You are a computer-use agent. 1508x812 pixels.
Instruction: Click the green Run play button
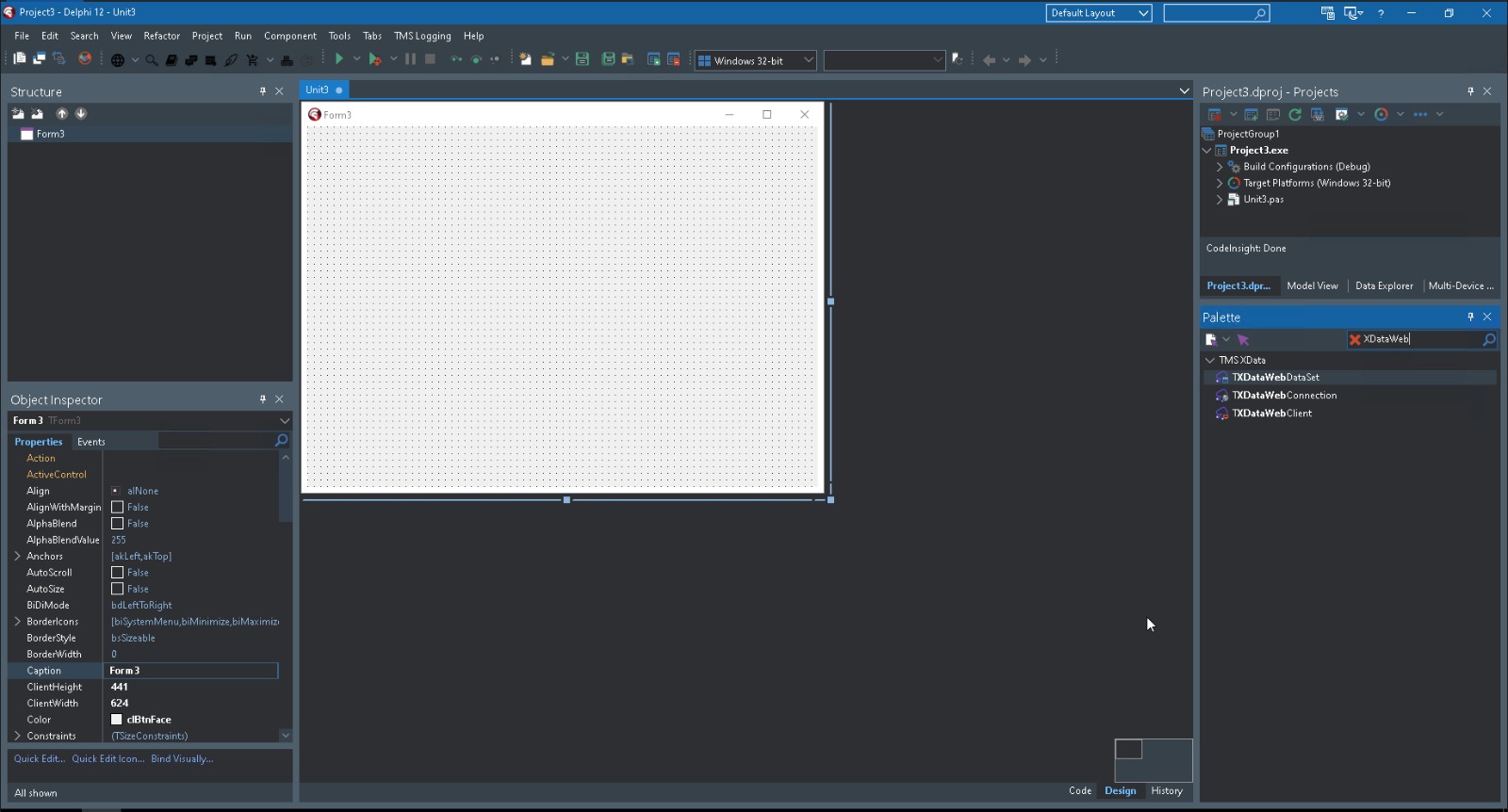[339, 59]
